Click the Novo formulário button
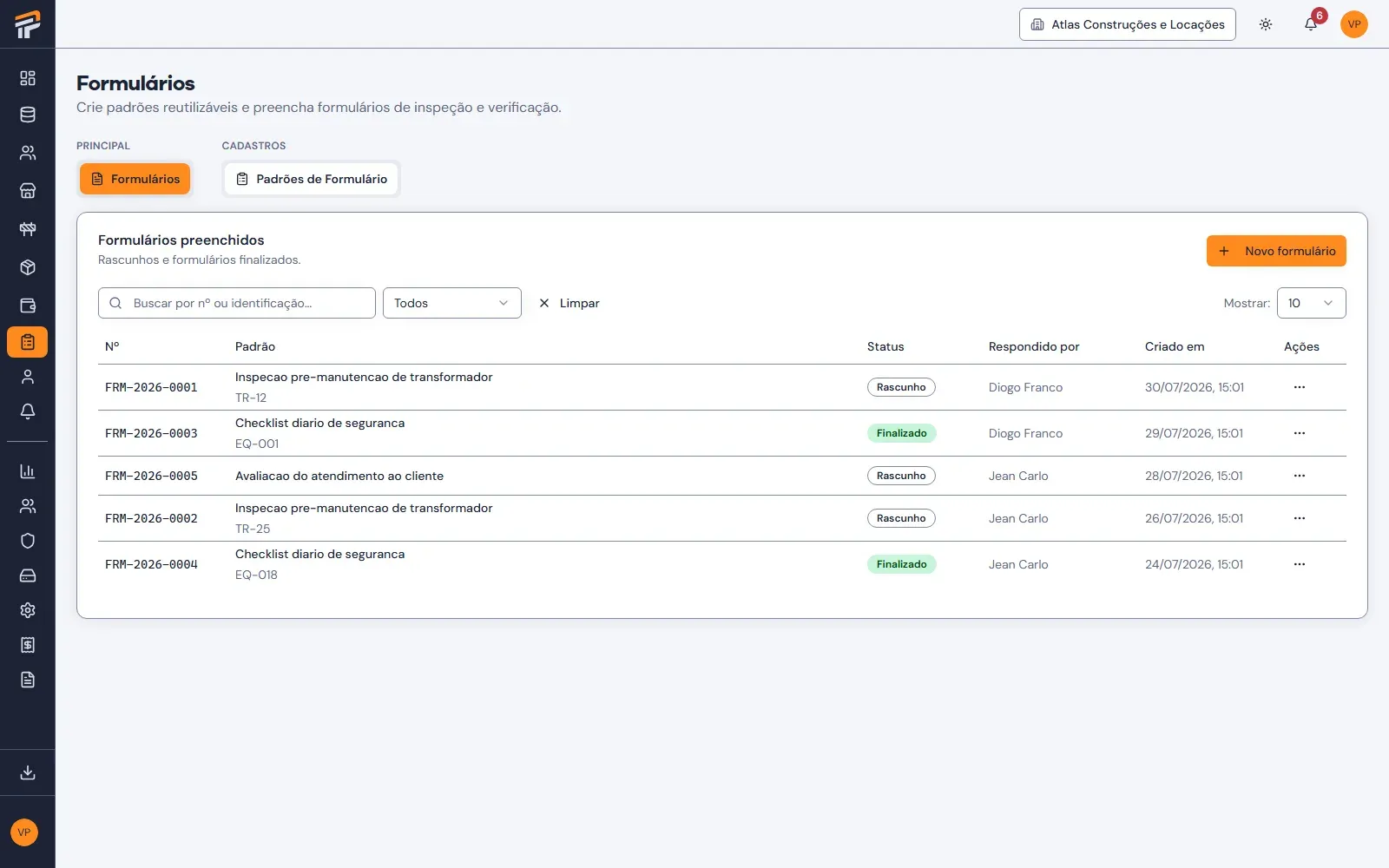The width and height of the screenshot is (1389, 868). (x=1276, y=251)
